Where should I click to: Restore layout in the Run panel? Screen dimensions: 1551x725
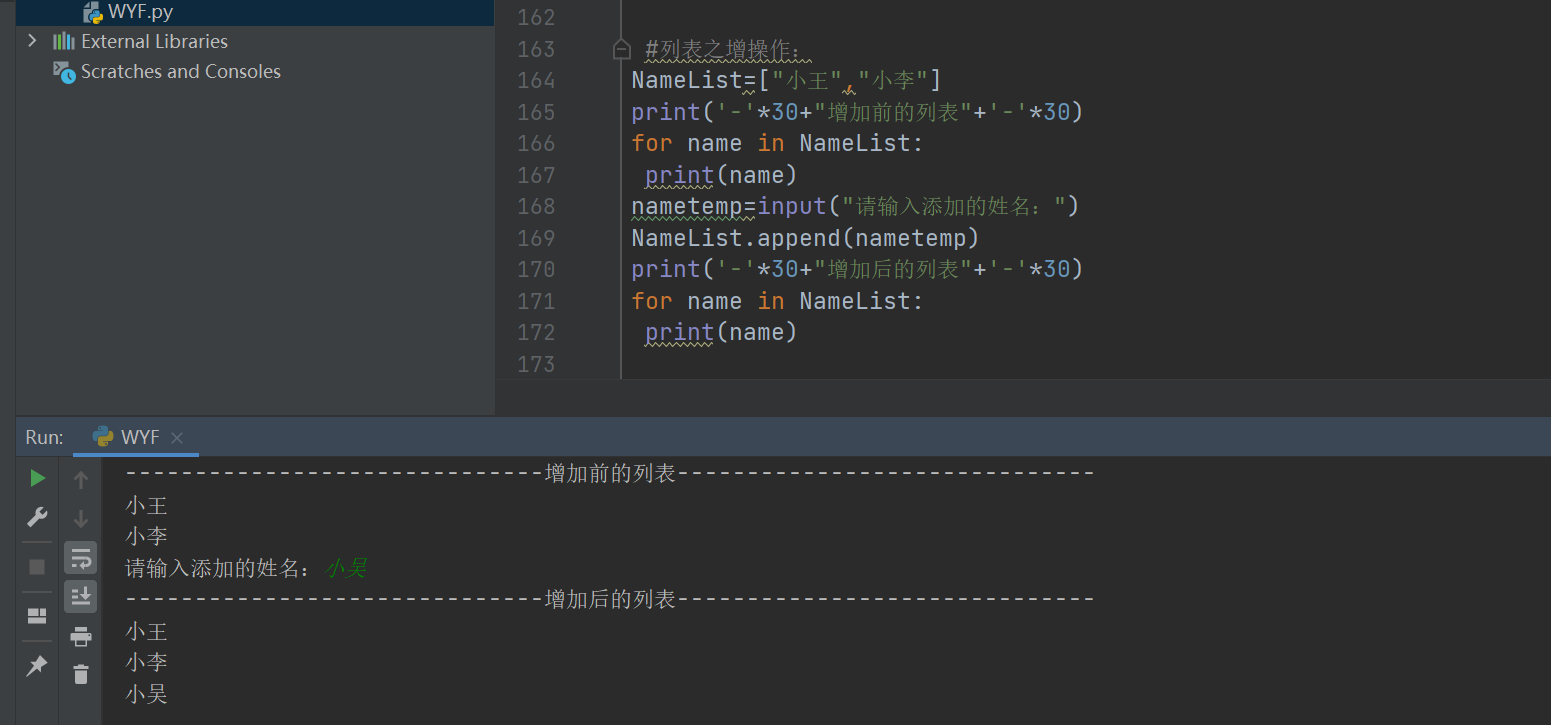coord(37,616)
